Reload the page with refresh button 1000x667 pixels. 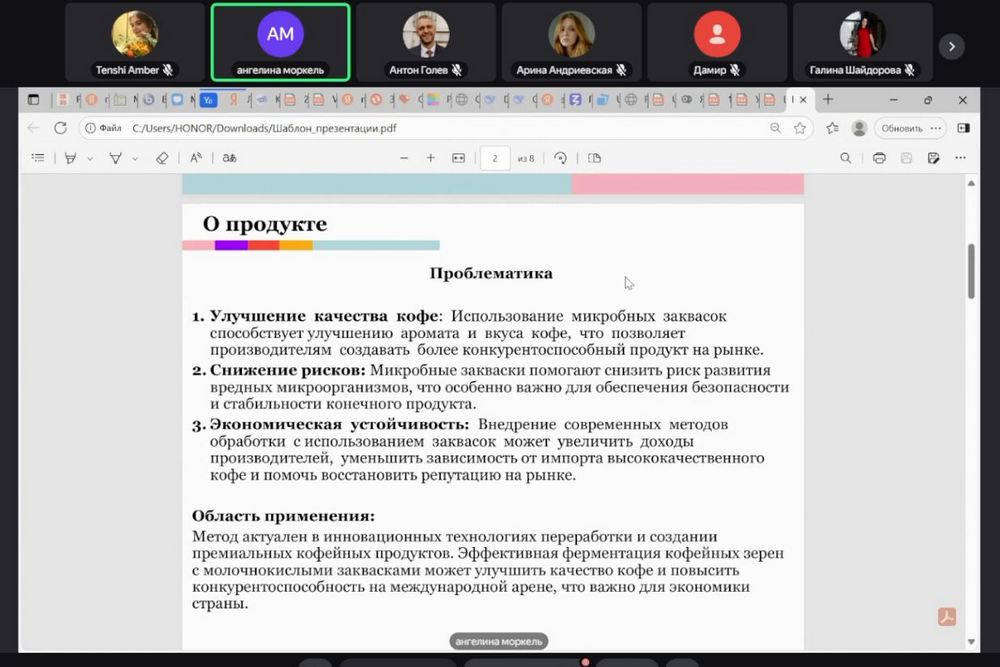(60, 128)
